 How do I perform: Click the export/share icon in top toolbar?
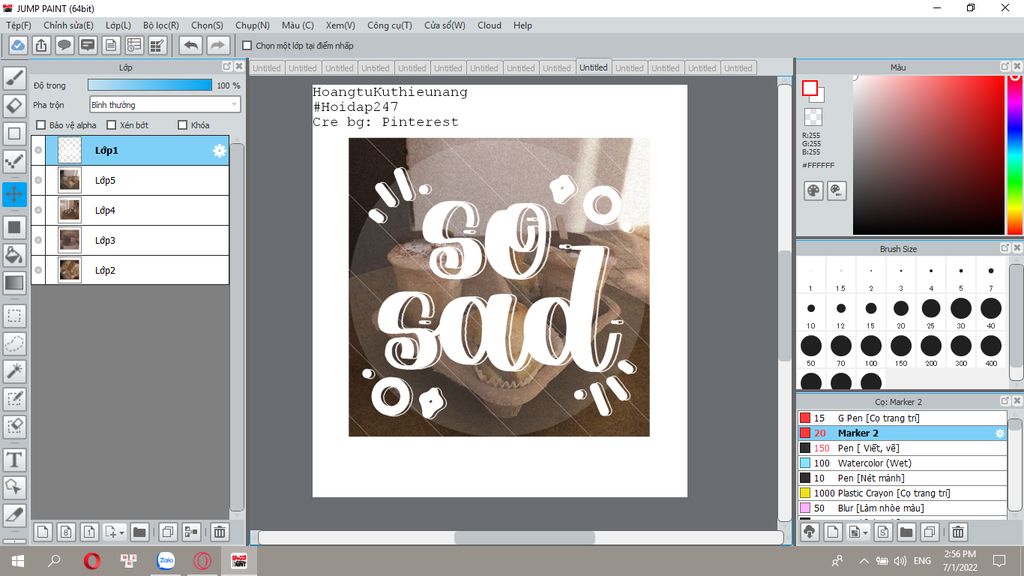(x=41, y=45)
